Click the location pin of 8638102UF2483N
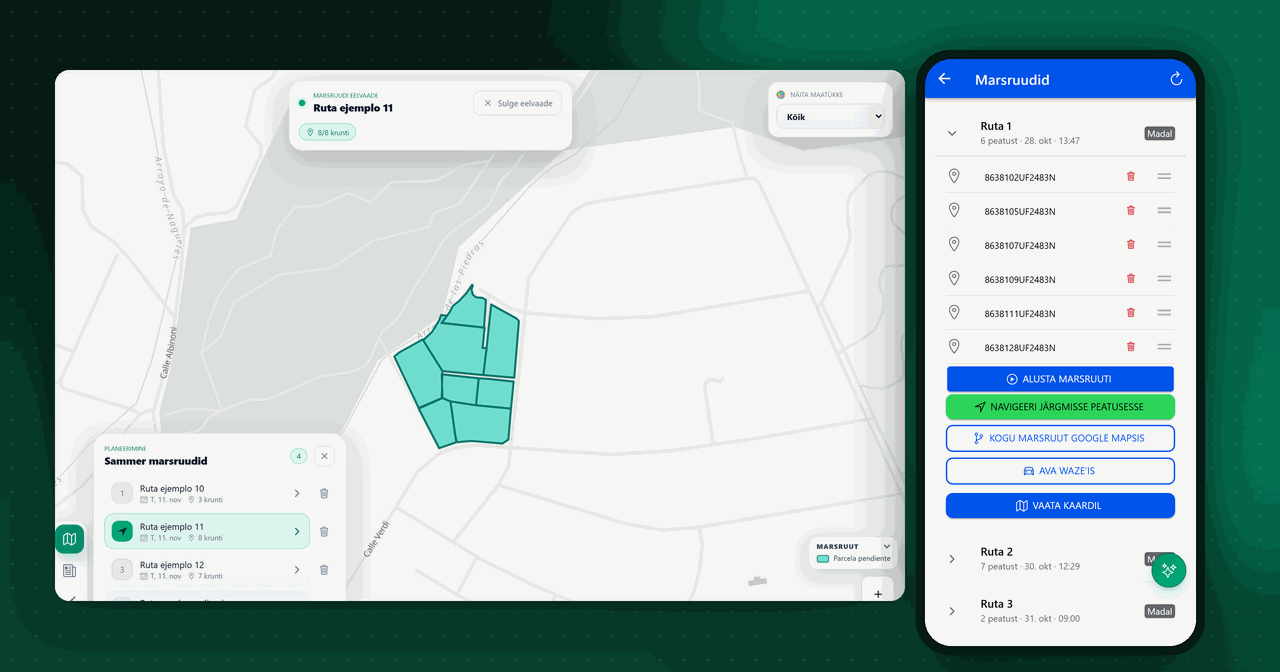 (x=954, y=176)
